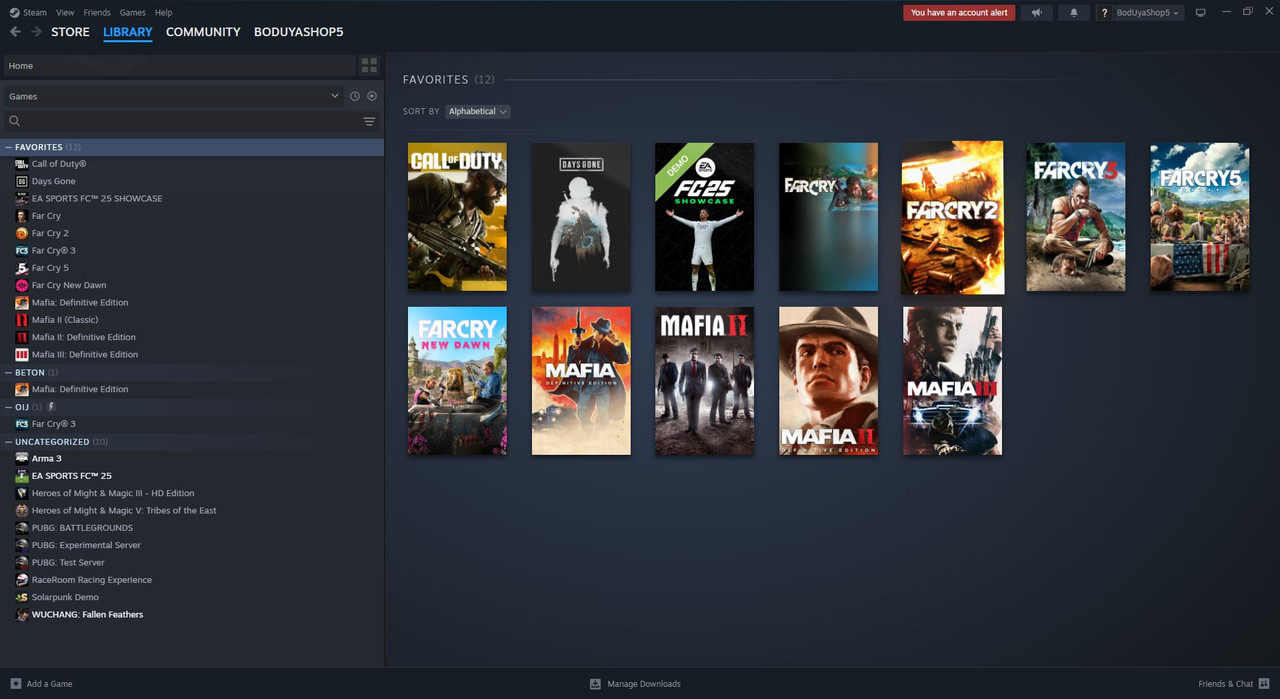The width and height of the screenshot is (1280, 699).
Task: Open the Days Gone cover thumbnail
Action: point(581,217)
